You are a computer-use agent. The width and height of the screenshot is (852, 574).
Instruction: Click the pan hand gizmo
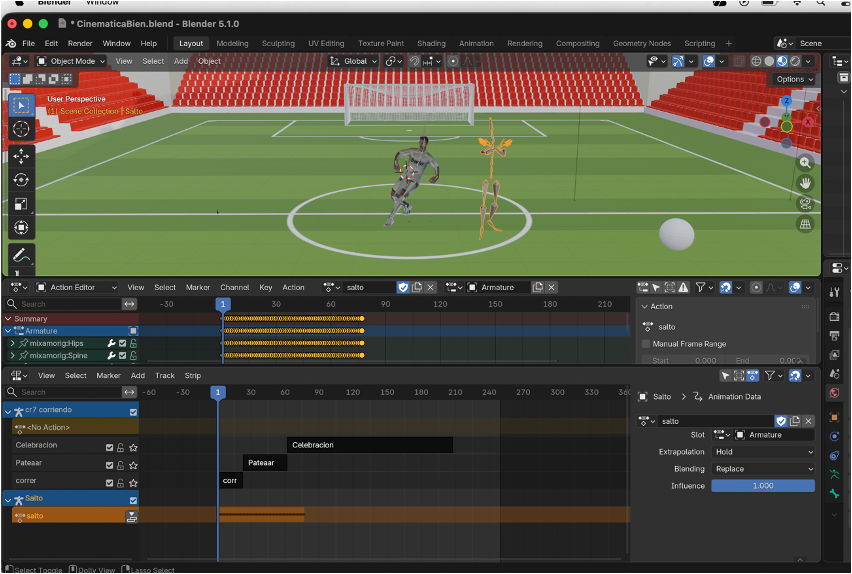(805, 183)
